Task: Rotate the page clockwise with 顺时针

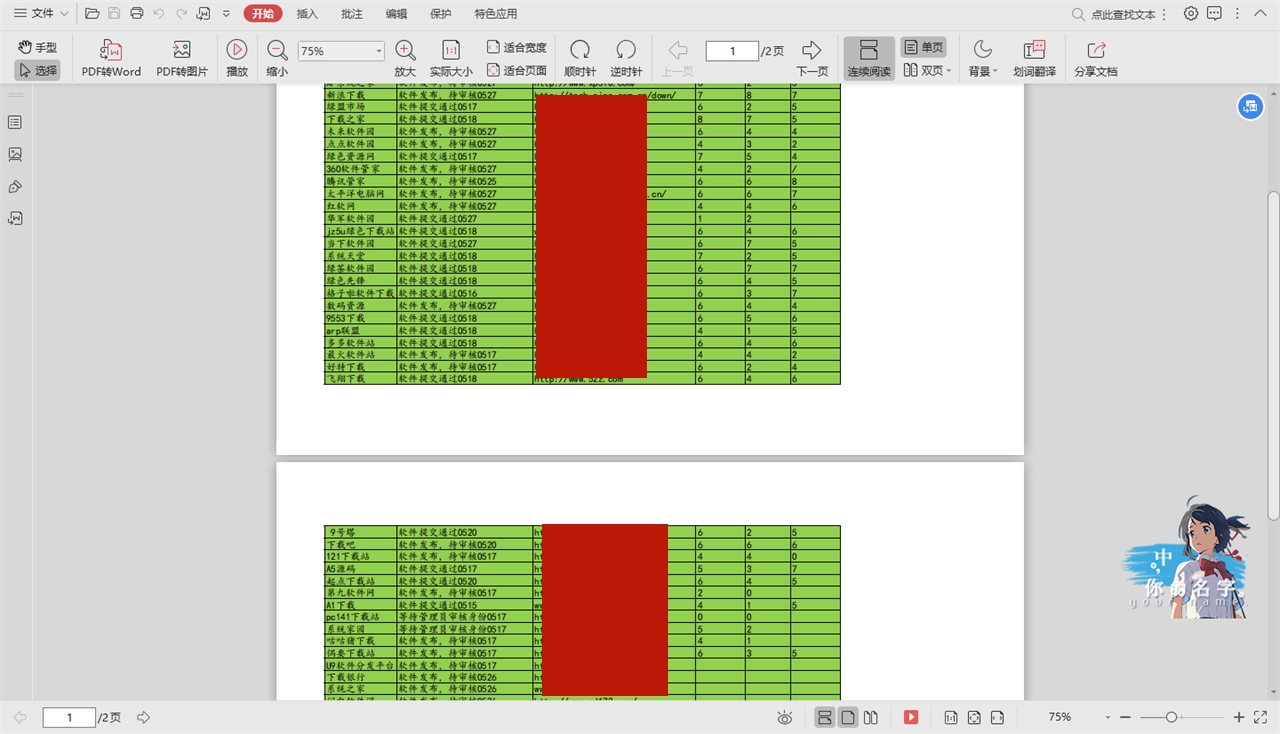Action: [580, 58]
